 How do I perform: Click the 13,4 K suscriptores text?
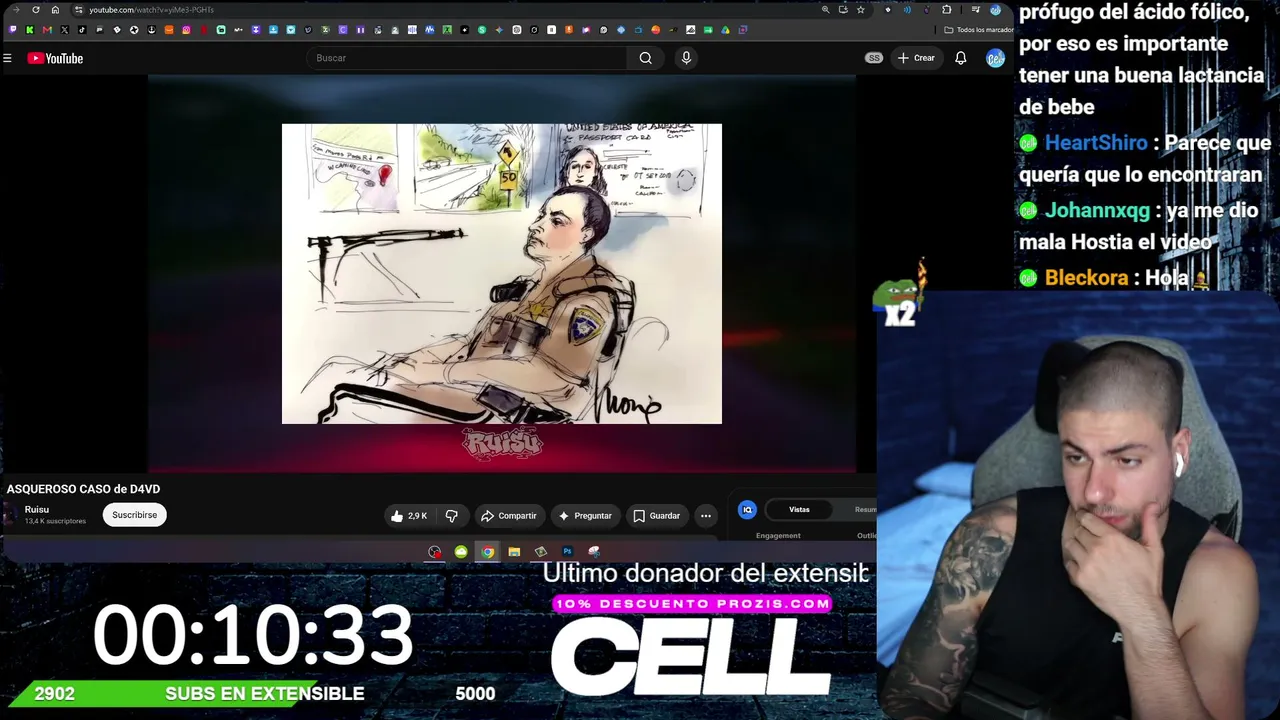[x=55, y=522]
